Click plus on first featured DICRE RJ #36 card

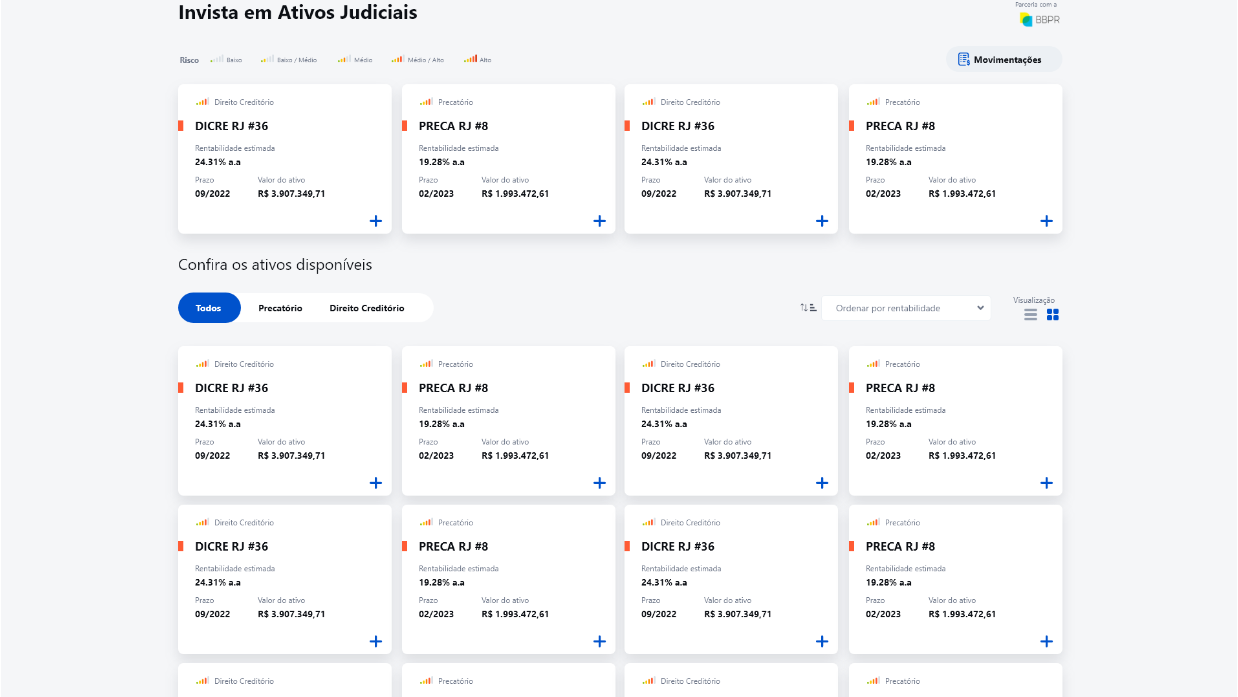[375, 221]
